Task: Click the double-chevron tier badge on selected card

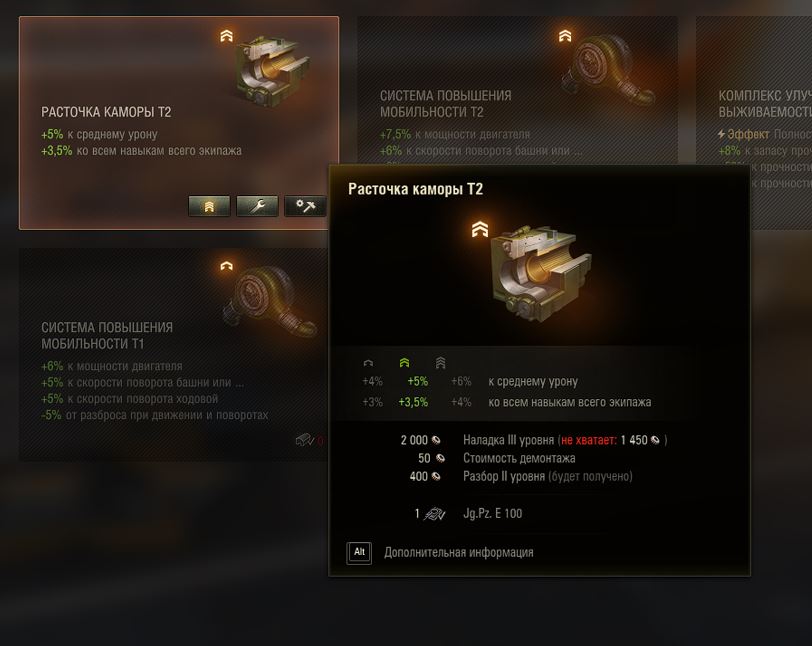Action: (x=226, y=36)
